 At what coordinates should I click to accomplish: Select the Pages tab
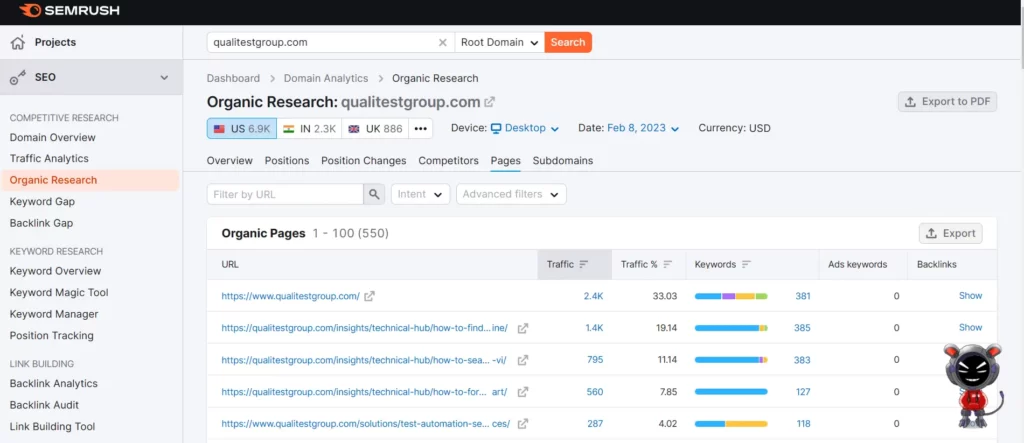505,161
